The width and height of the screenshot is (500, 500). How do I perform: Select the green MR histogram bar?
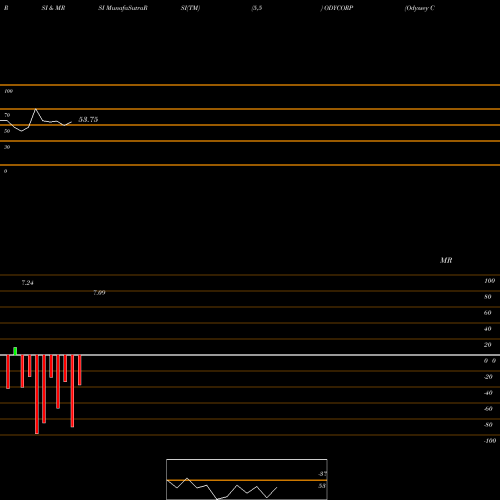coord(15,351)
